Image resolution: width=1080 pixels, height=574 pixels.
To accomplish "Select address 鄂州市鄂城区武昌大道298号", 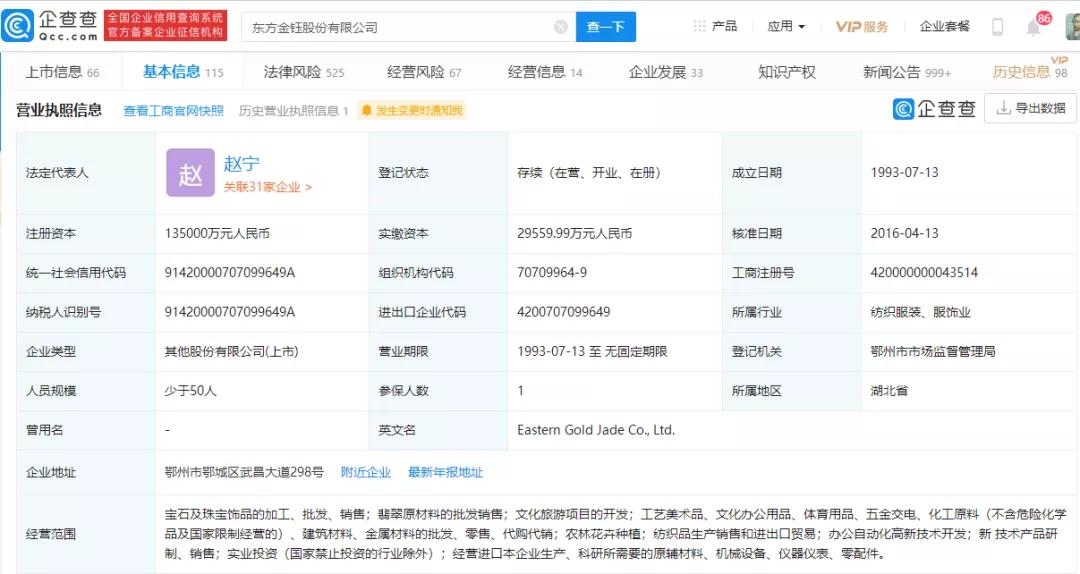I will coord(244,472).
